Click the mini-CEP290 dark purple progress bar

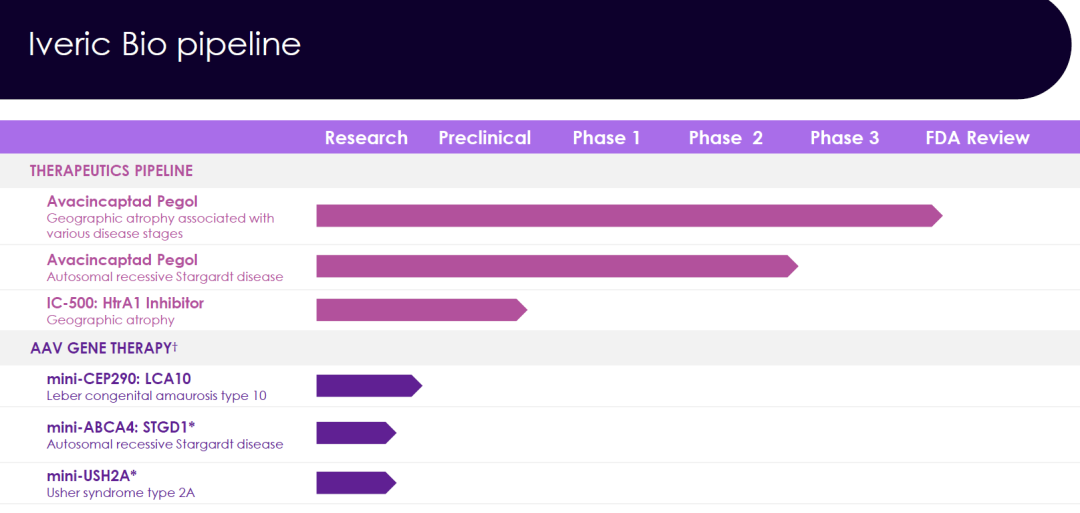[x=368, y=386]
